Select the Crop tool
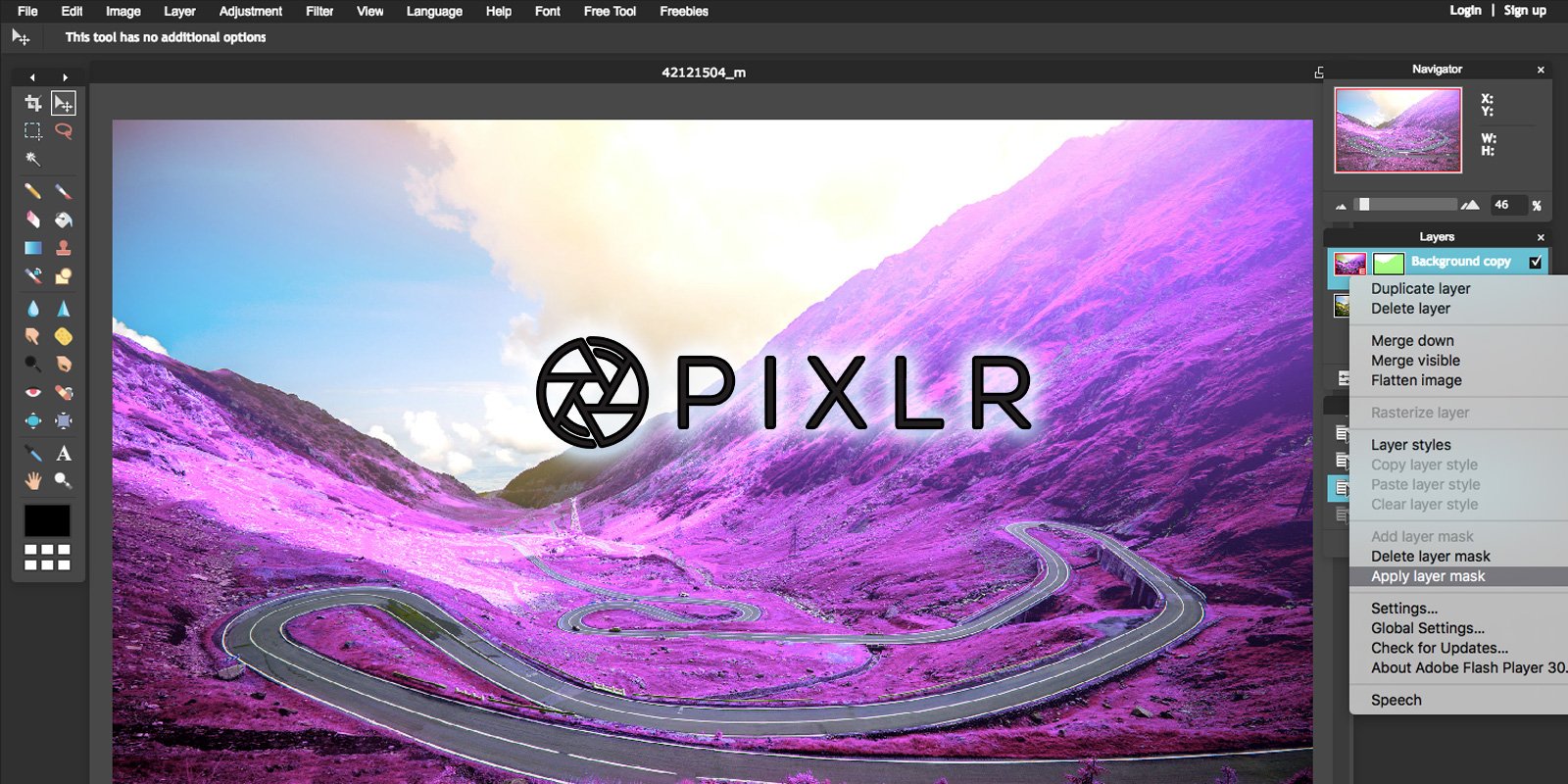The width and height of the screenshot is (1568, 784). [x=32, y=103]
